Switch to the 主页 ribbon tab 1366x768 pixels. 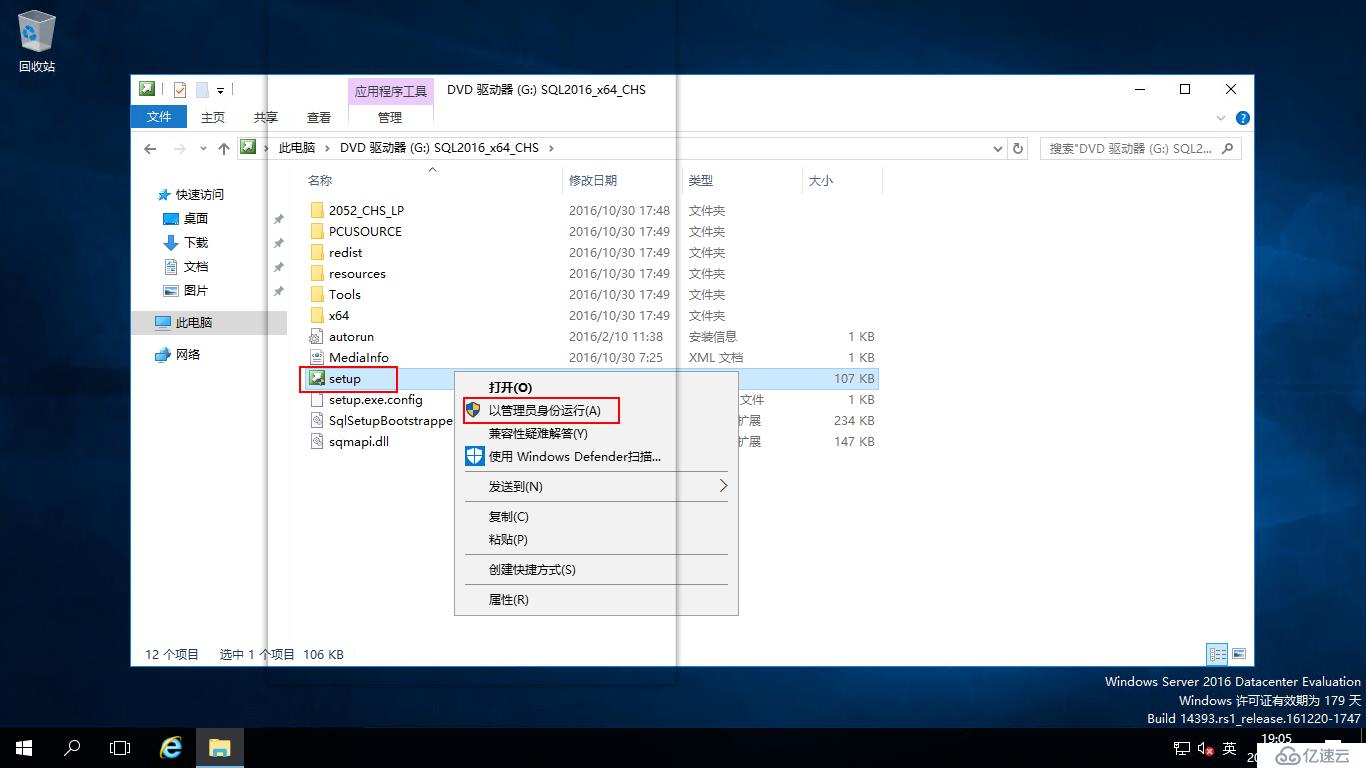pyautogui.click(x=213, y=117)
